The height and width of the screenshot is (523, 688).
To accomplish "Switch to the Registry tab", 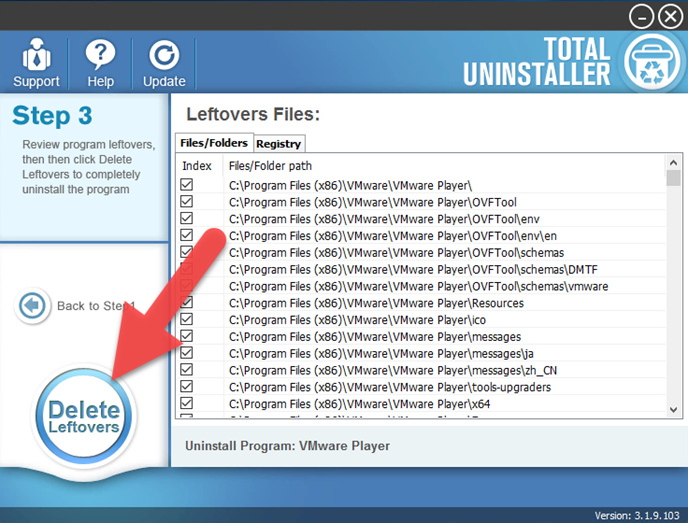I will click(x=279, y=144).
